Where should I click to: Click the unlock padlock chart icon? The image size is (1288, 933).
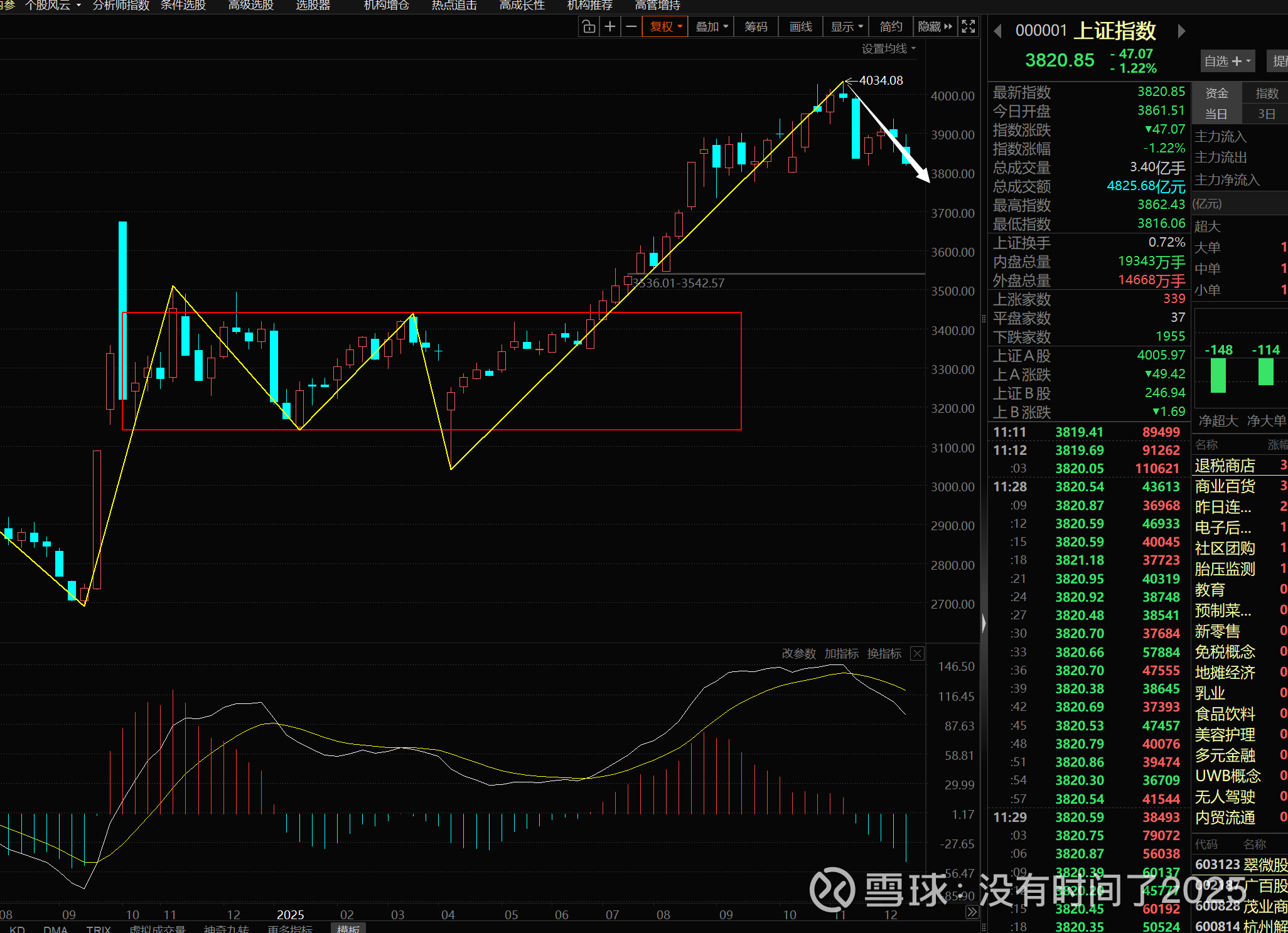[x=588, y=27]
